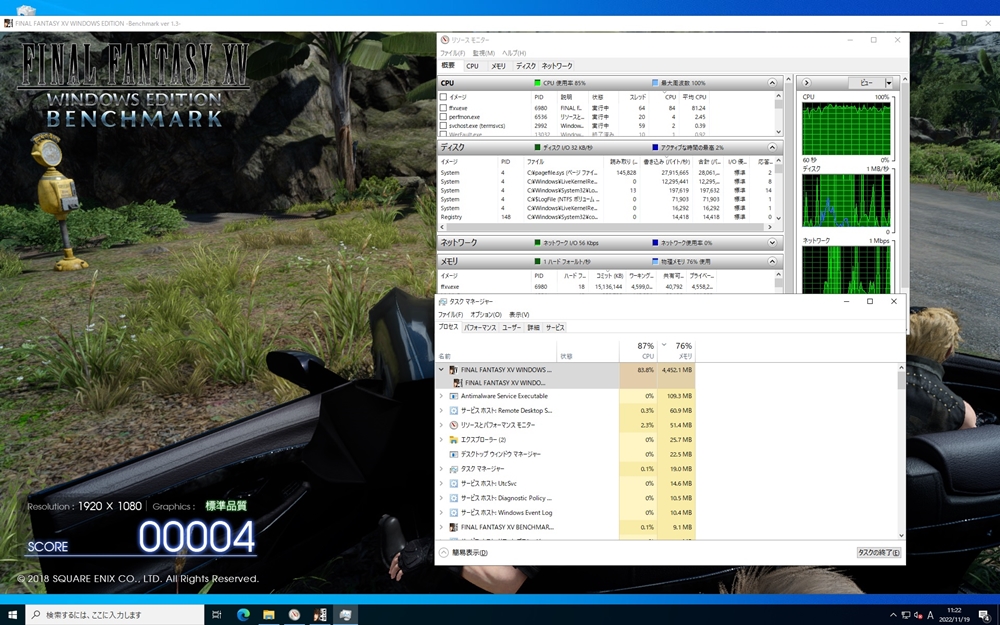Click the Antimalware Service Executable icon
The width and height of the screenshot is (1000, 625).
pyautogui.click(x=453, y=396)
